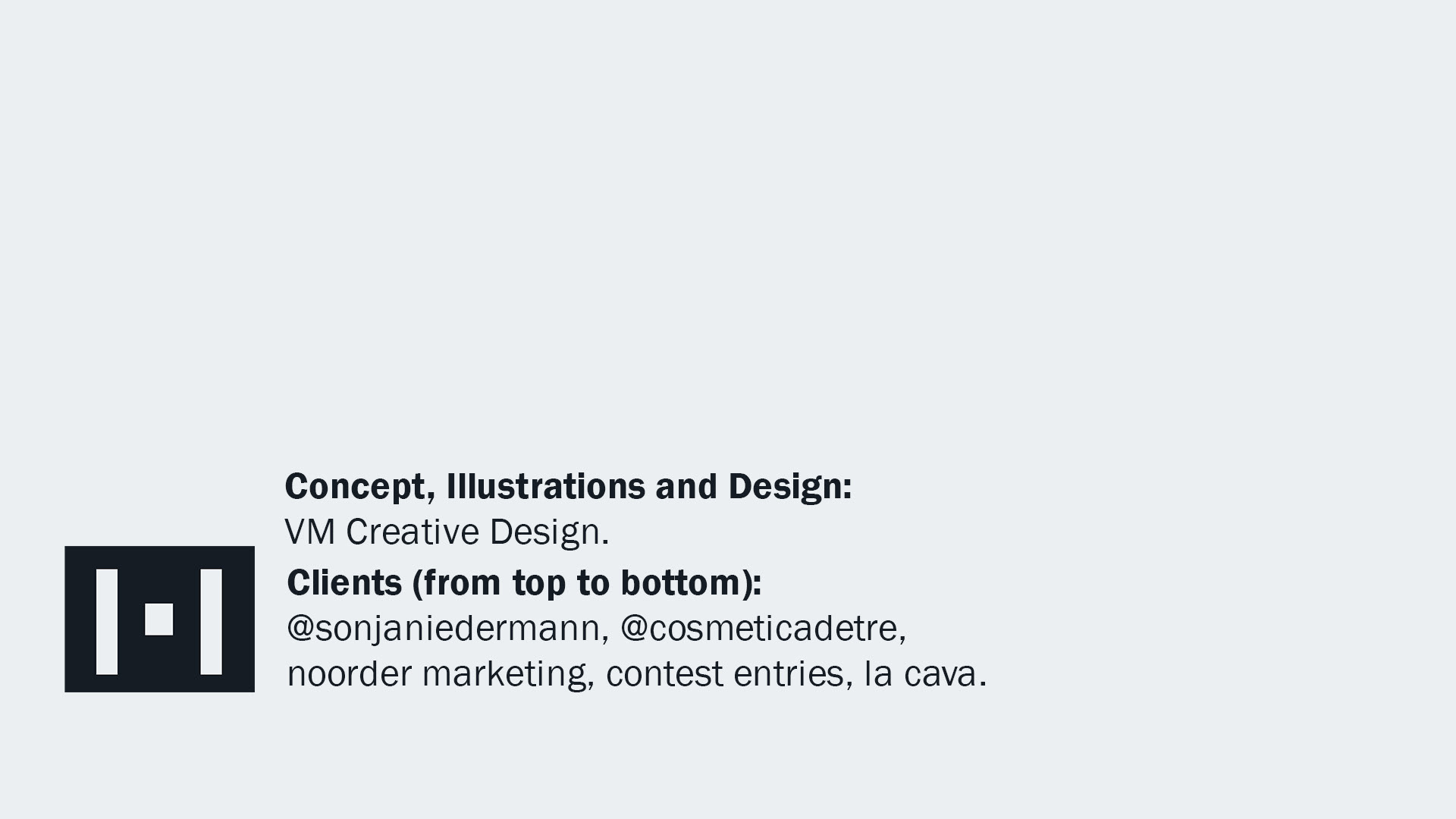This screenshot has width=1456, height=819.
Task: Select the "Concept, Illustrations and Design:" heading
Action: point(568,487)
